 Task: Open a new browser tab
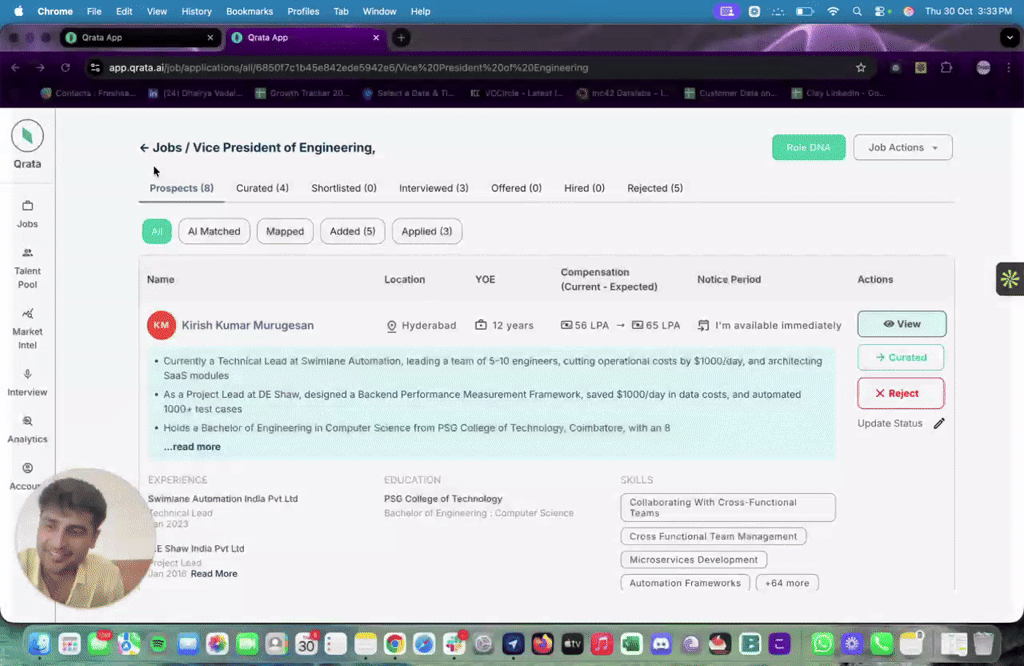tap(401, 38)
